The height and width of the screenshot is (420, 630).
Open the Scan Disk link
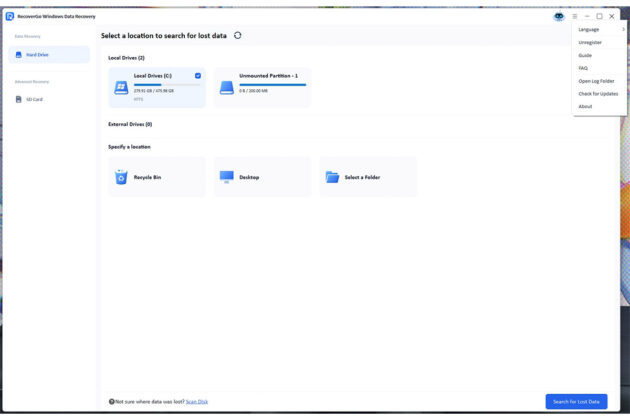click(196, 402)
